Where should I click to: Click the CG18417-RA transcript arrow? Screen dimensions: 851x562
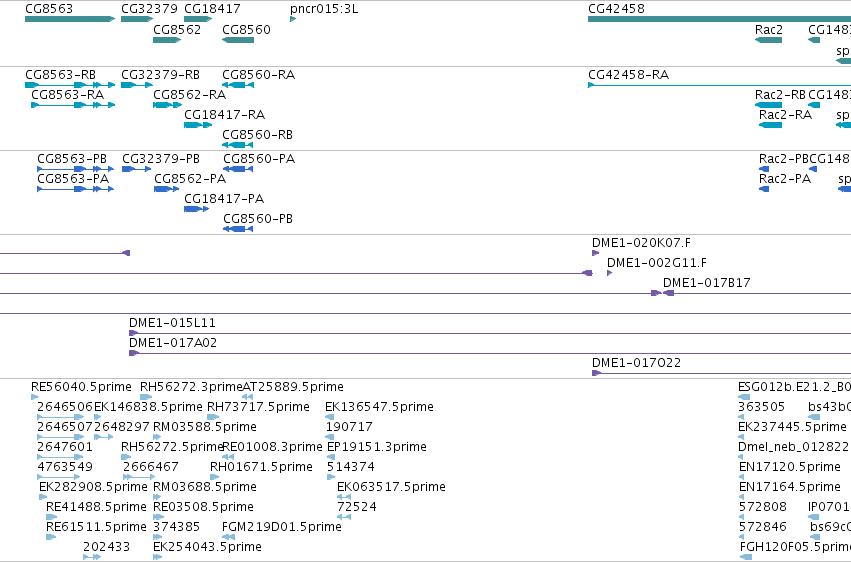198,125
